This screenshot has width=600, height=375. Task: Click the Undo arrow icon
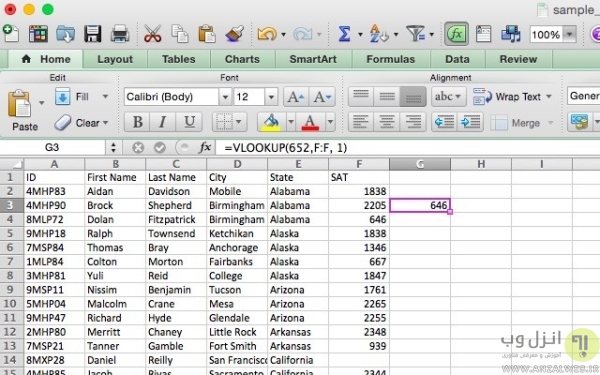pyautogui.click(x=267, y=34)
